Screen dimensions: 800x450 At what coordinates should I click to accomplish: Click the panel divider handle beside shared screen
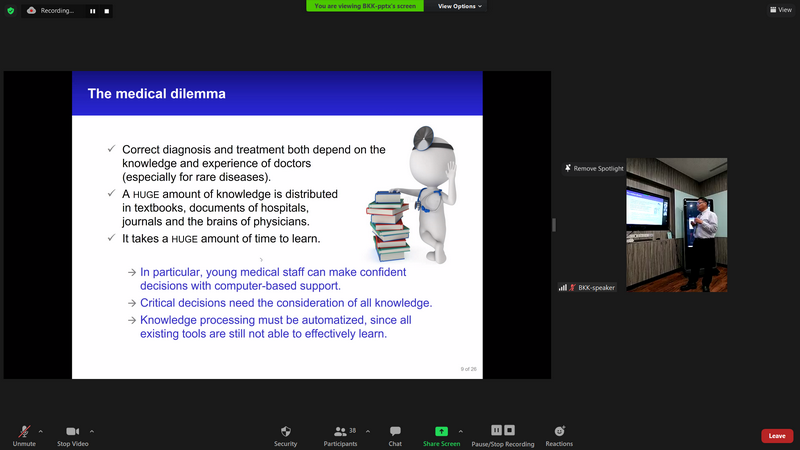coord(554,224)
